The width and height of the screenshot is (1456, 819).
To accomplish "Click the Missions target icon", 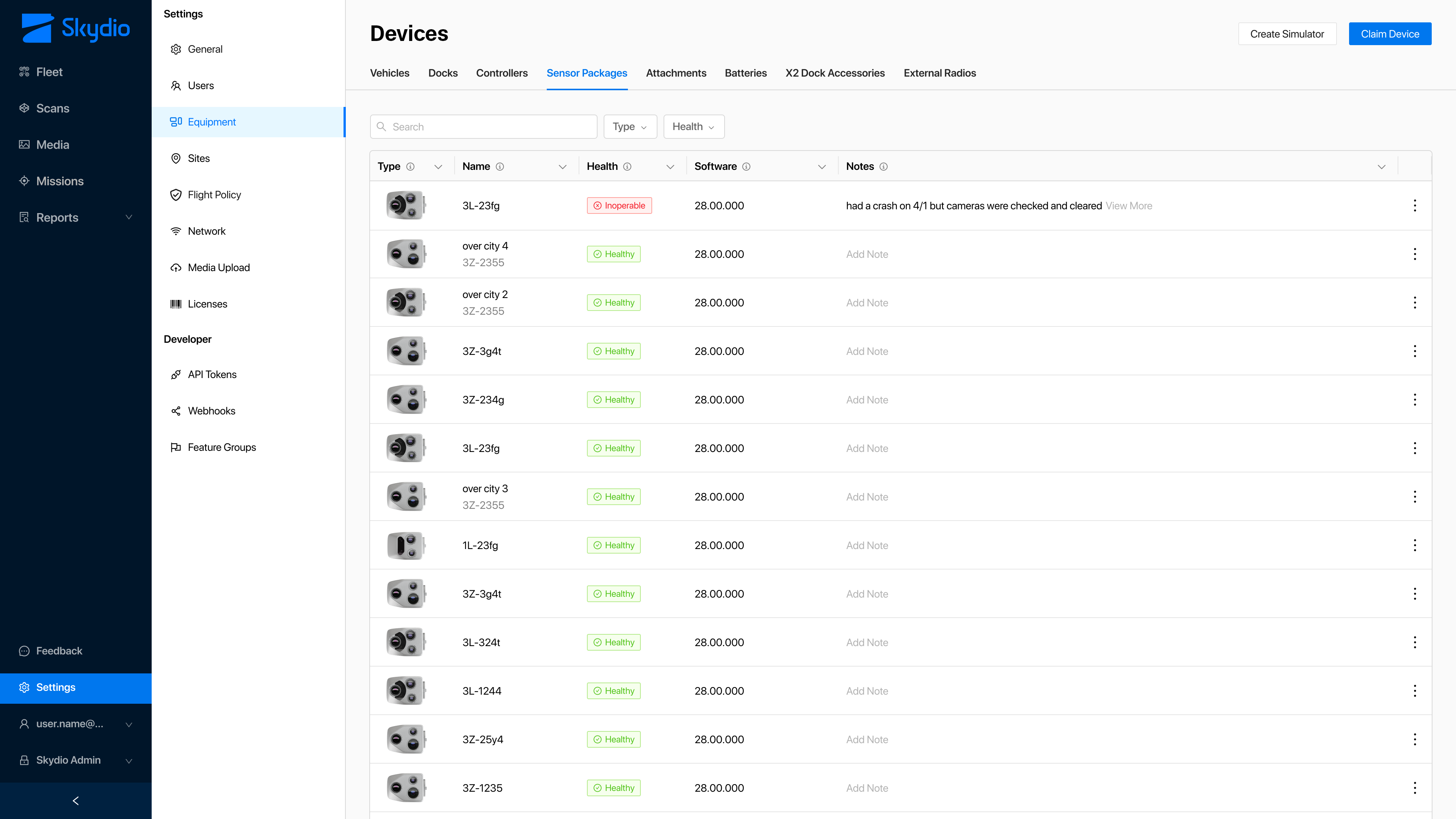I will [24, 181].
